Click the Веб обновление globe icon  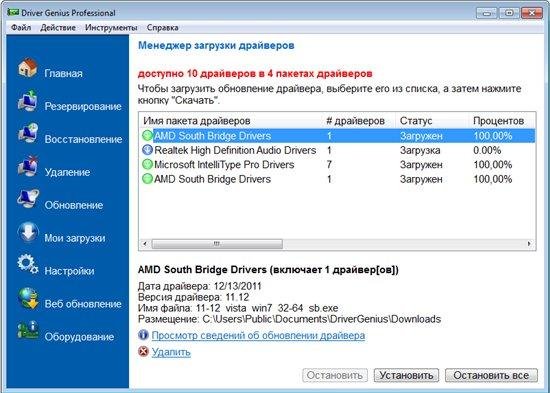(x=28, y=298)
